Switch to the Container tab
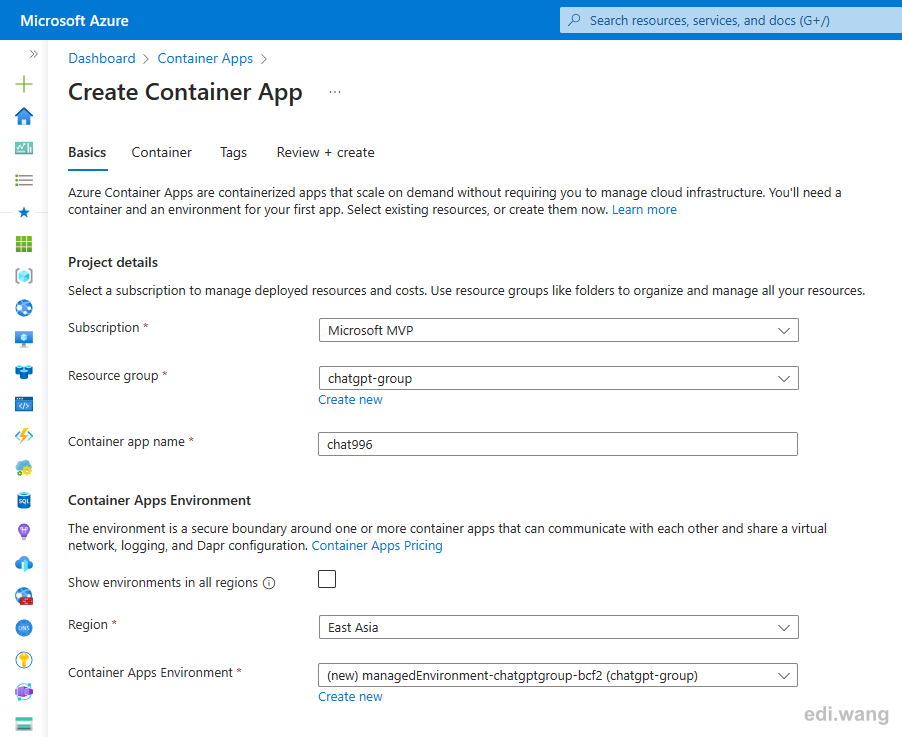 pyautogui.click(x=162, y=152)
